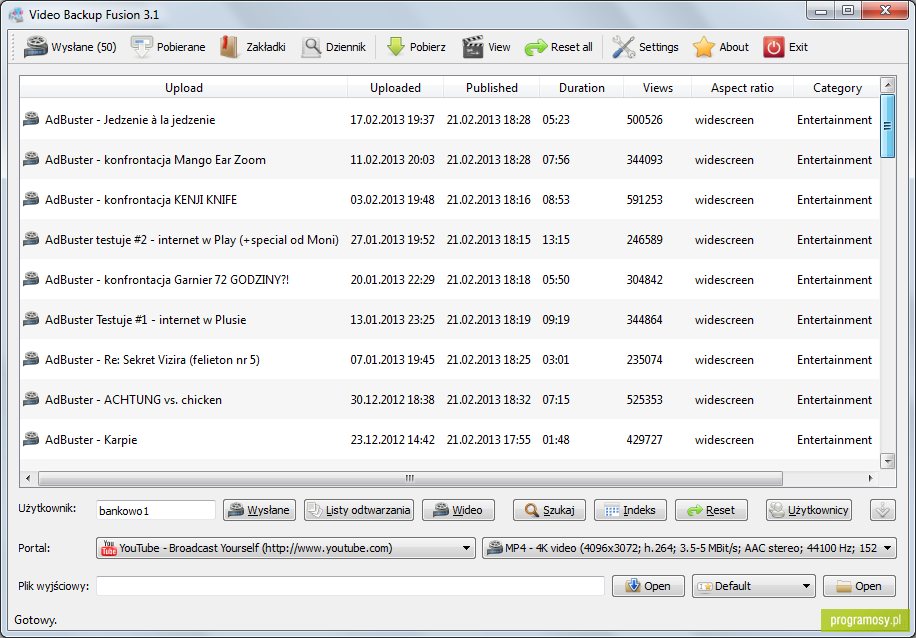Click the Wysłane button next to username field
Viewport: 916px width, 638px height.
pyautogui.click(x=259, y=510)
